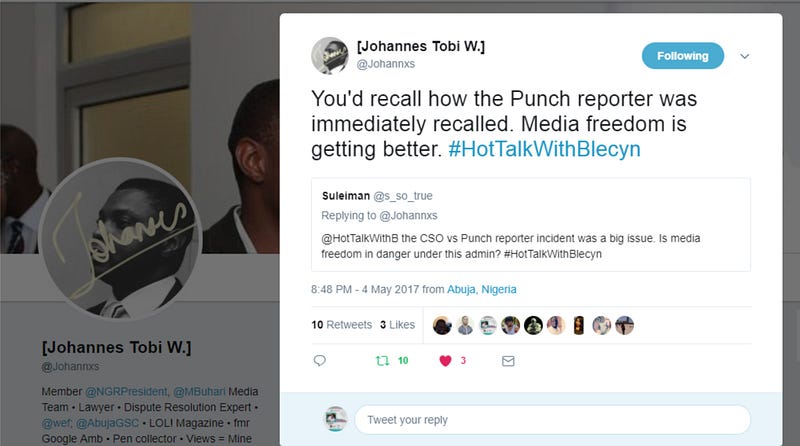View the 10 Retweets list
Image resolution: width=800 pixels, height=446 pixels.
(341, 325)
